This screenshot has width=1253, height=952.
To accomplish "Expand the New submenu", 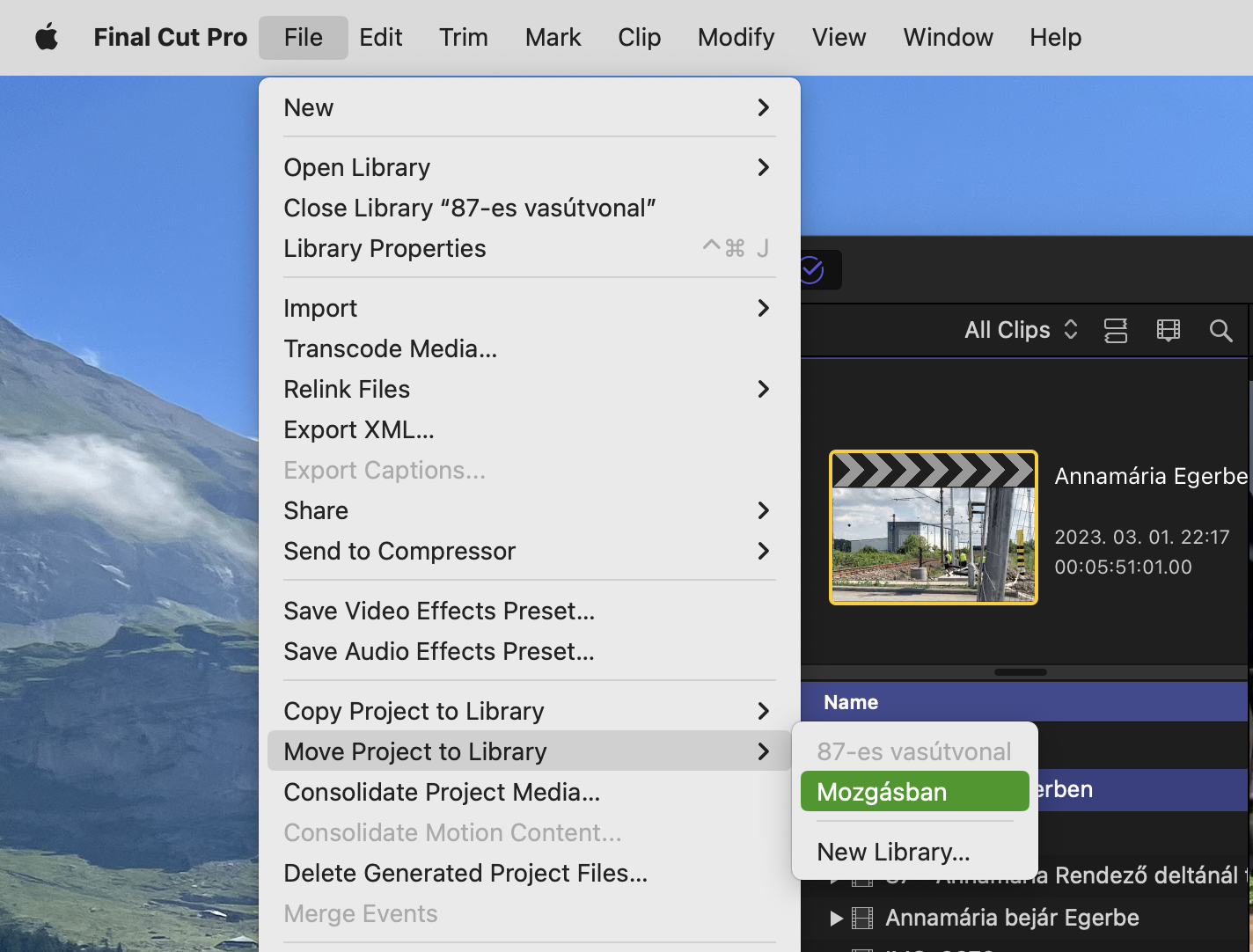I will [x=530, y=107].
